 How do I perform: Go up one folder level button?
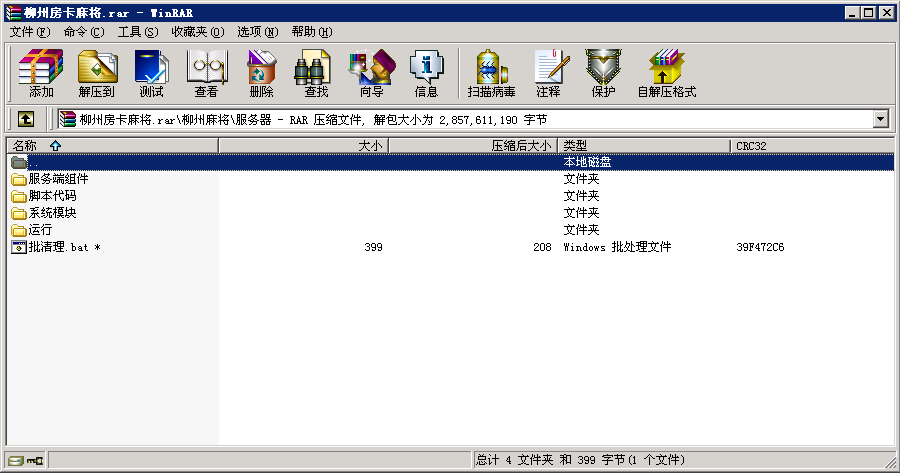tap(26, 119)
